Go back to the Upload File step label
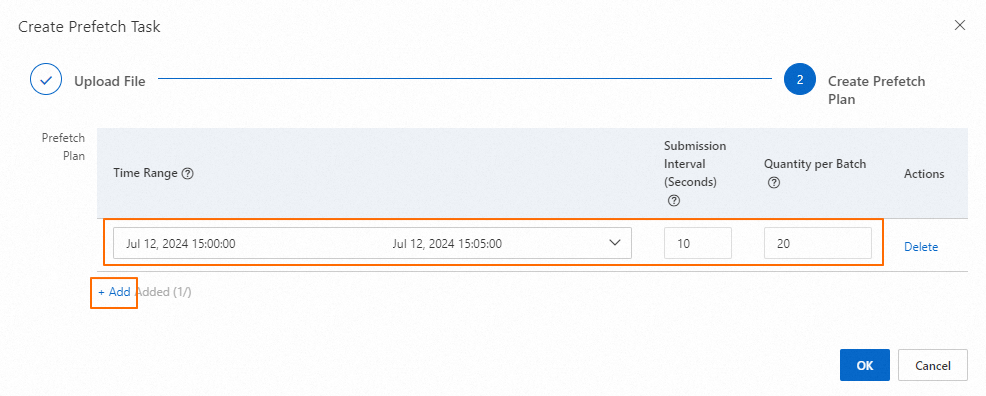This screenshot has height=396, width=986. click(x=110, y=81)
